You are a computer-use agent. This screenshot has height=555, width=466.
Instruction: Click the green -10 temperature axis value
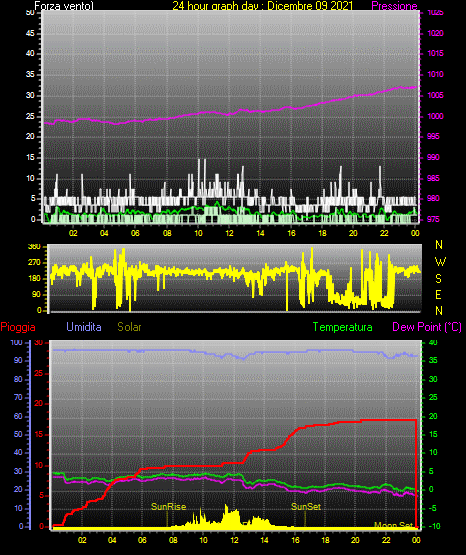[x=434, y=526]
